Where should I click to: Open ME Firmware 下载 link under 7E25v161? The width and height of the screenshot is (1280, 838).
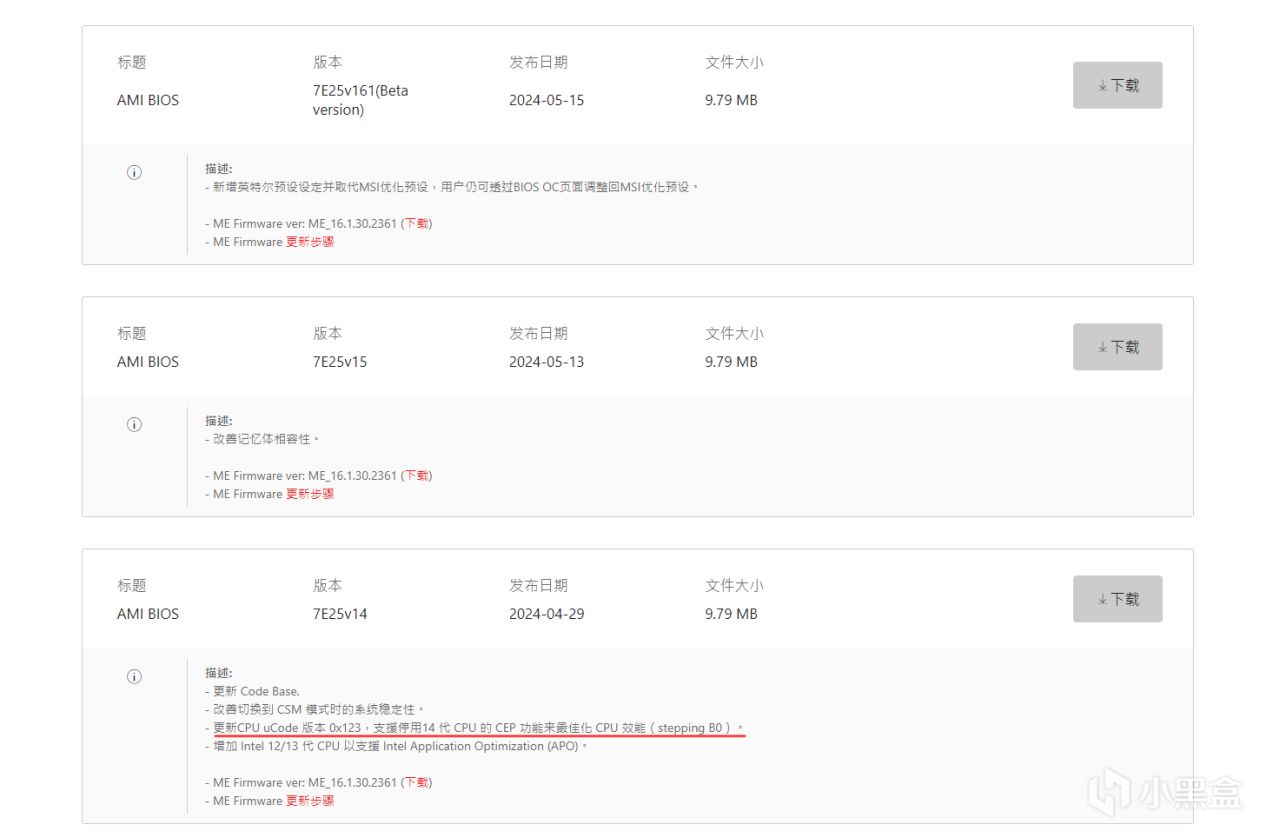pyautogui.click(x=417, y=223)
